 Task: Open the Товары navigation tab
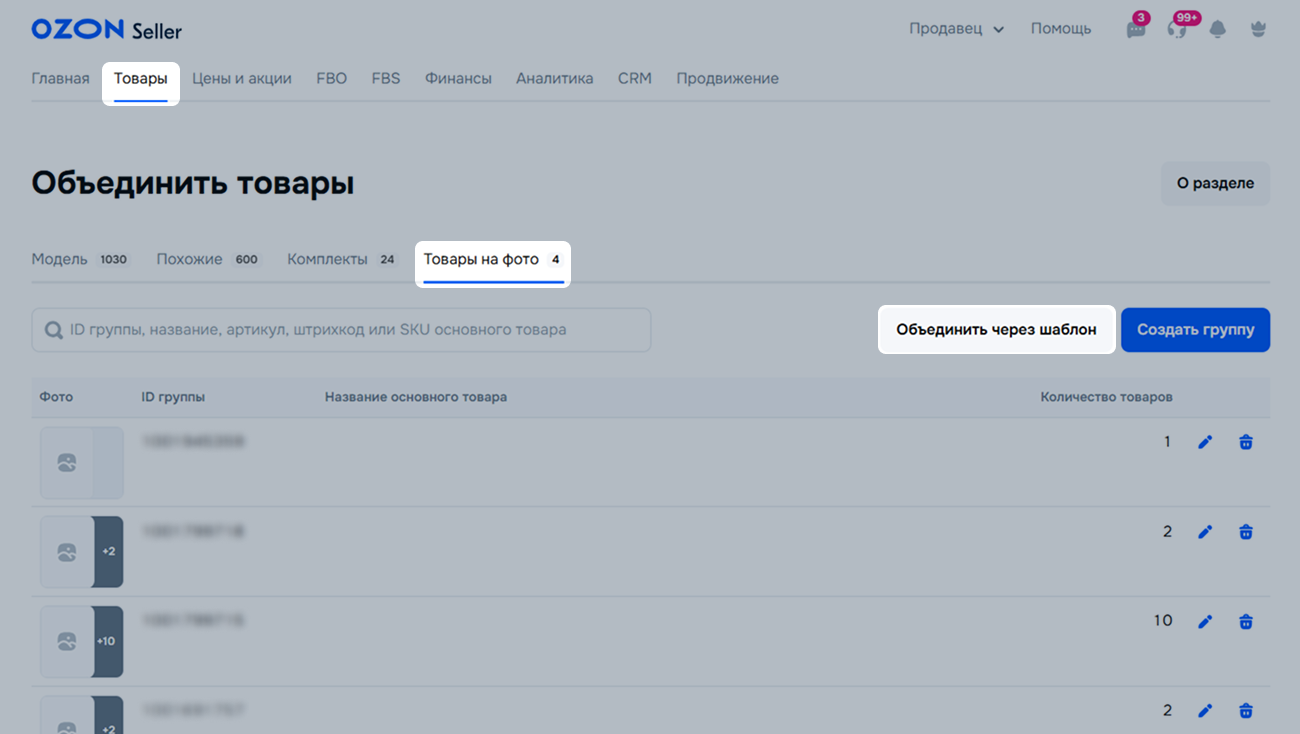point(140,79)
